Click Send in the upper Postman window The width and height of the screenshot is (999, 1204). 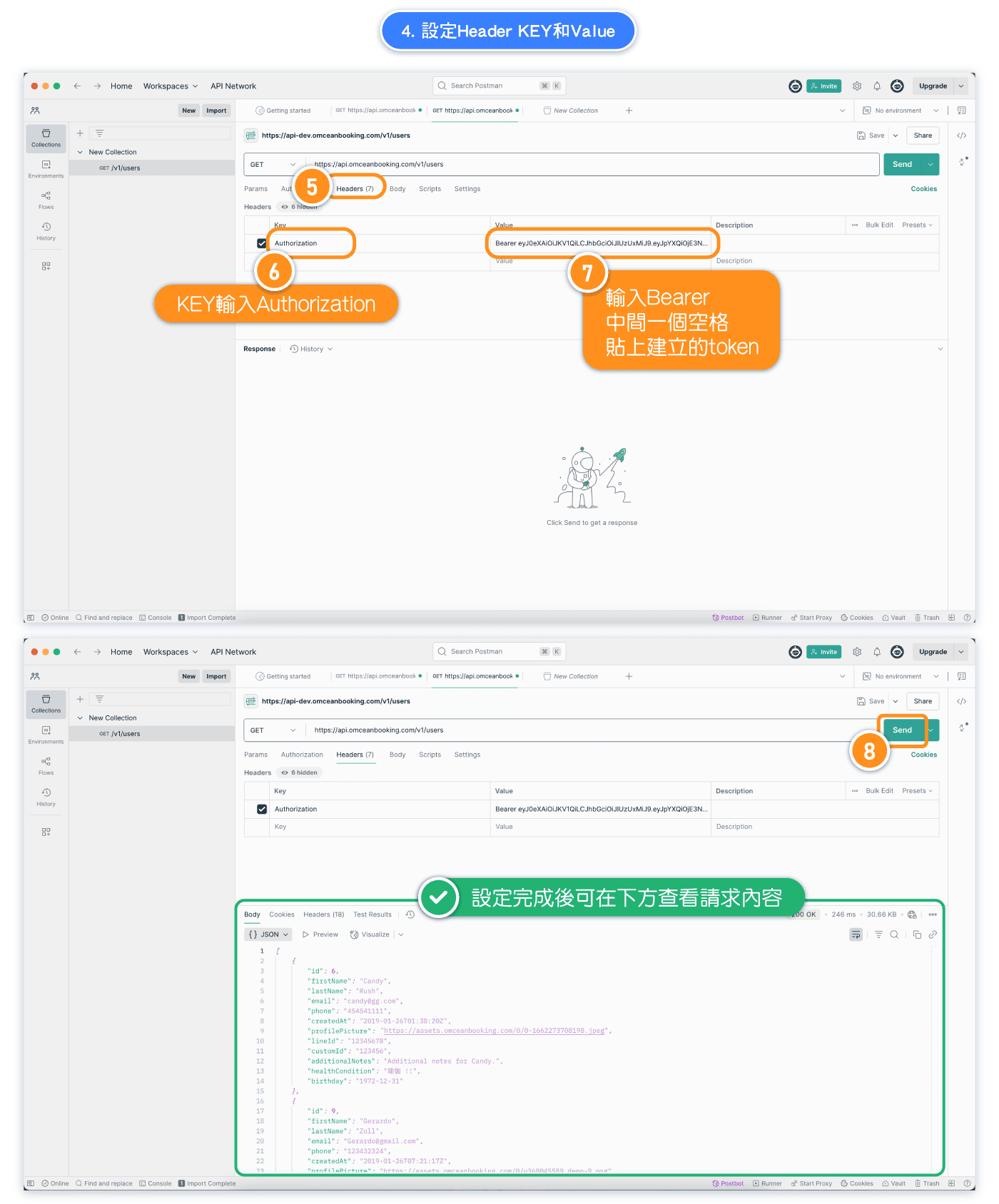902,164
